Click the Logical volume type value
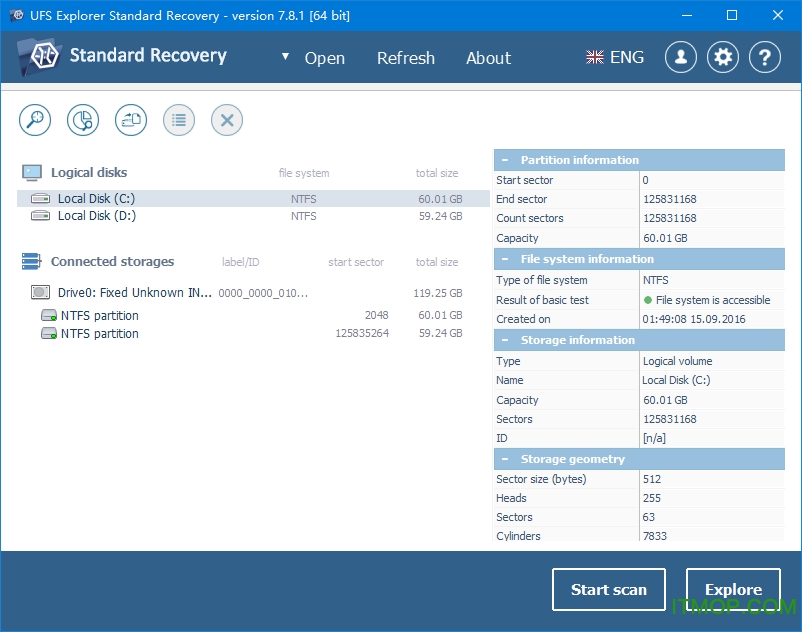The width and height of the screenshot is (802, 632). click(677, 361)
